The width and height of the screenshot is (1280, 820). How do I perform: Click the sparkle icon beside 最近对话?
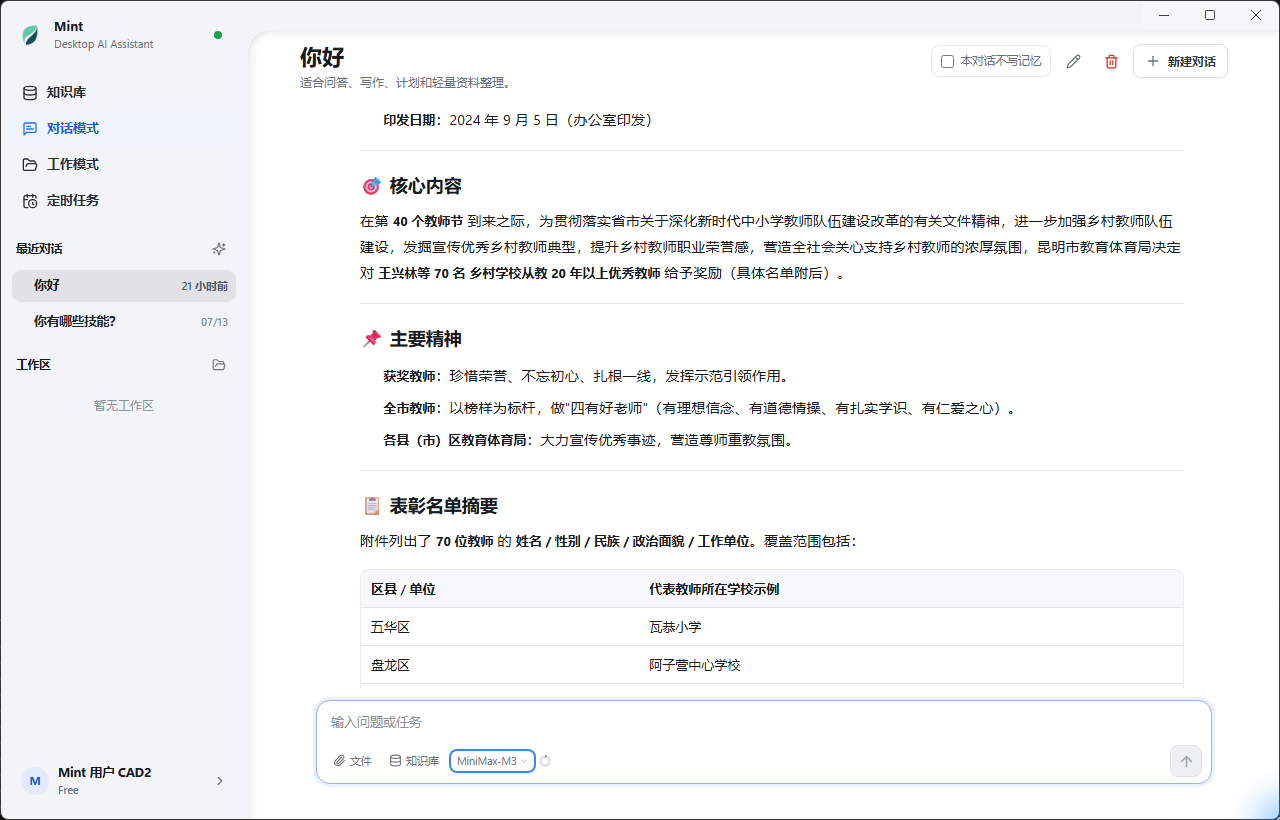(219, 248)
